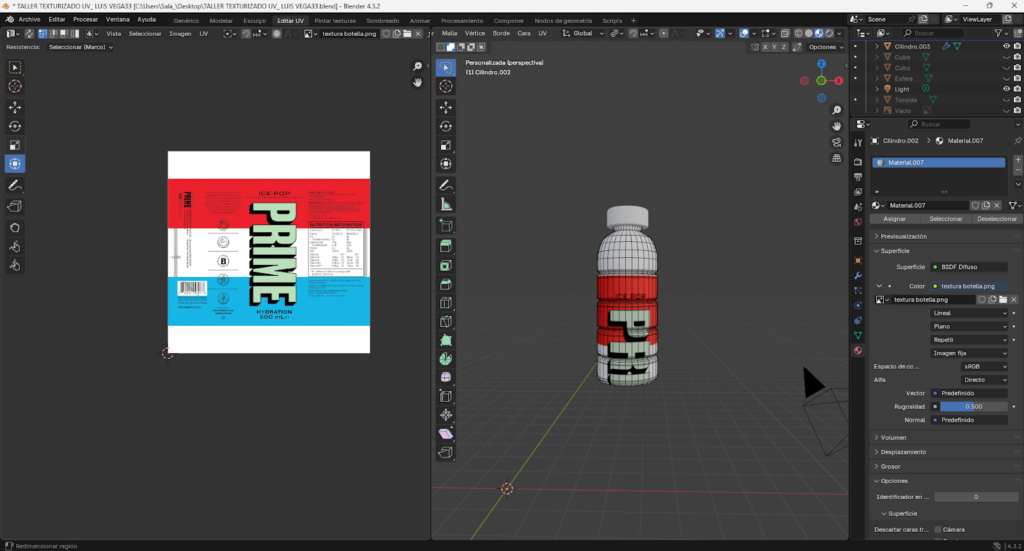Open the Imagen menu in UV editor
This screenshot has width=1024, height=551.
pos(180,34)
